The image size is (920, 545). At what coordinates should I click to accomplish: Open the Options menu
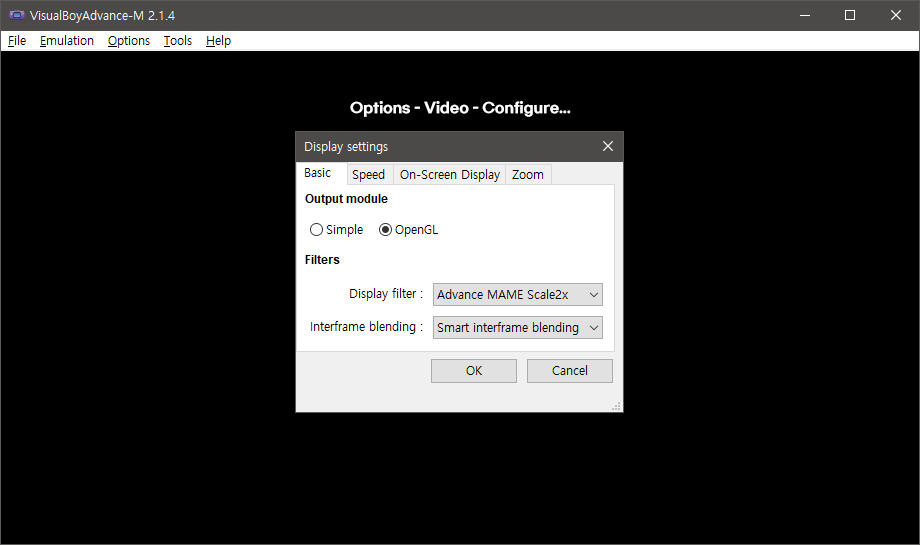click(x=128, y=40)
